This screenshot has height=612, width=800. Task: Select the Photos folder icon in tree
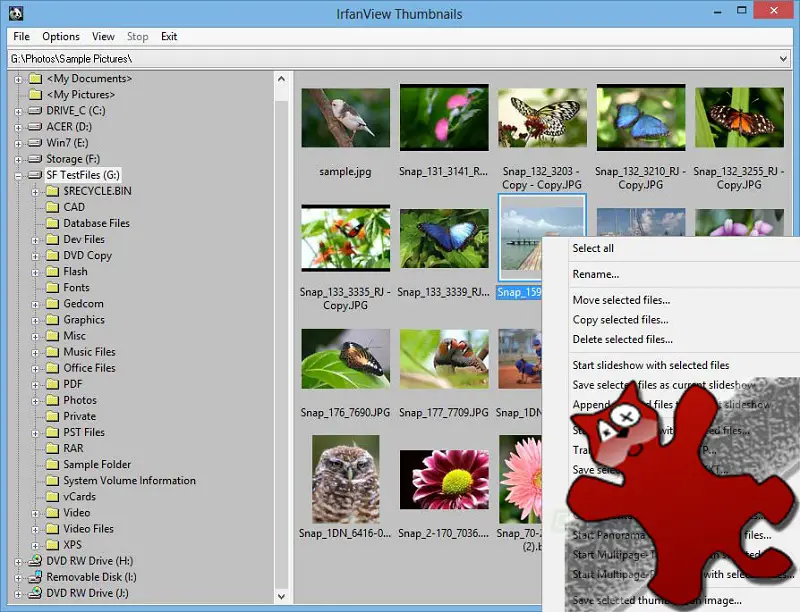click(x=52, y=400)
